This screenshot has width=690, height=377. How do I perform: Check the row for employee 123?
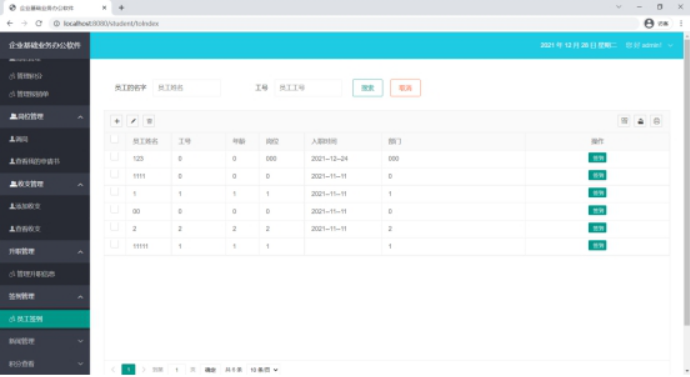pyautogui.click(x=114, y=157)
